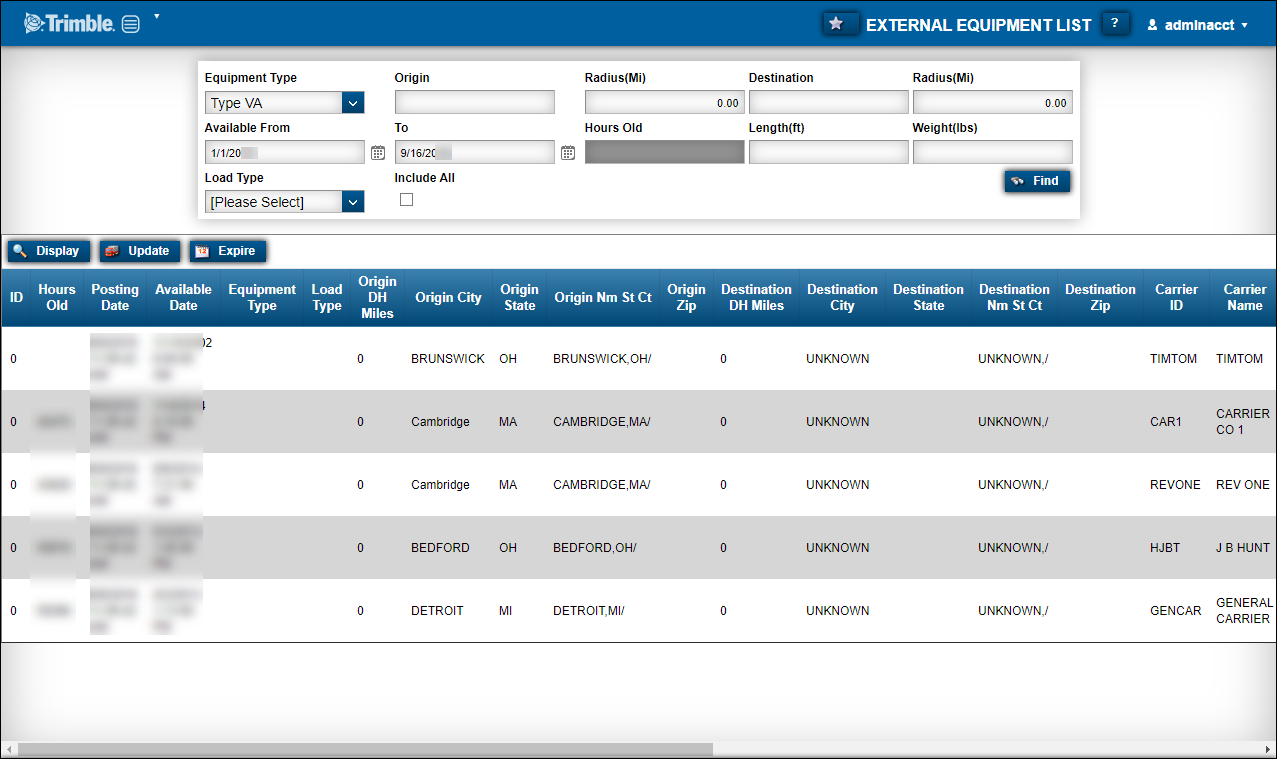This screenshot has height=759, width=1277.
Task: Click the Trimble logo
Action: pos(69,24)
